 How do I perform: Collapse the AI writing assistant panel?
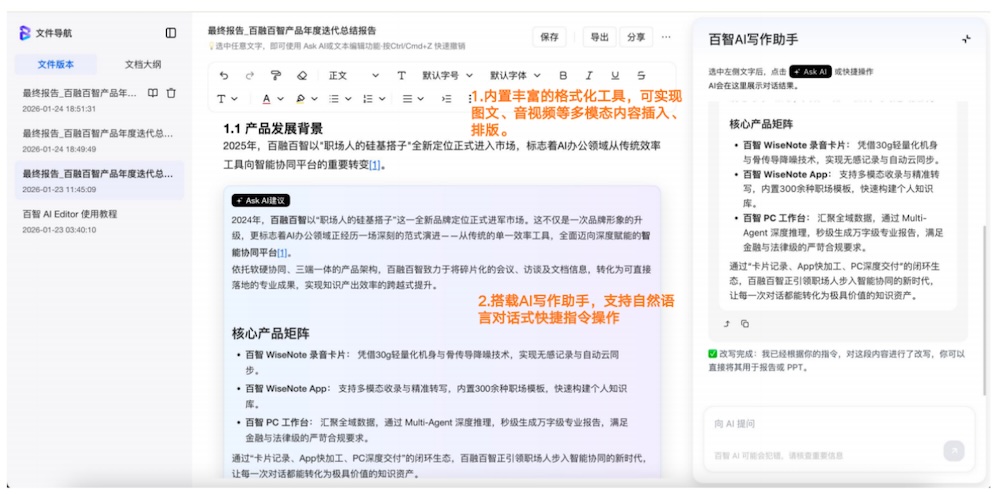[966, 39]
